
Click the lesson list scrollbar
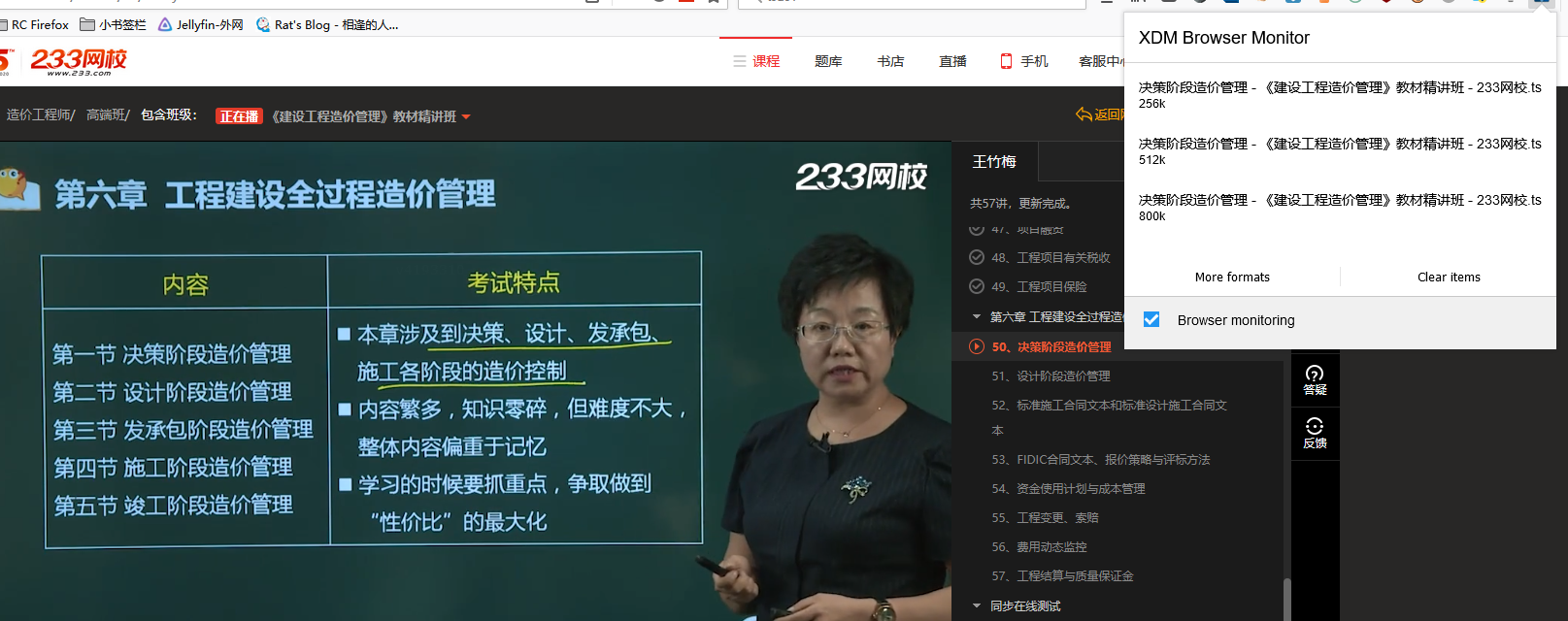1286,599
